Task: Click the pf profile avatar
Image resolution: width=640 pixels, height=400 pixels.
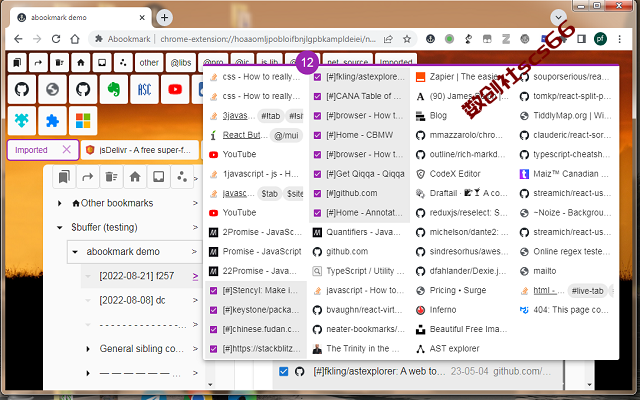Action: (600, 39)
